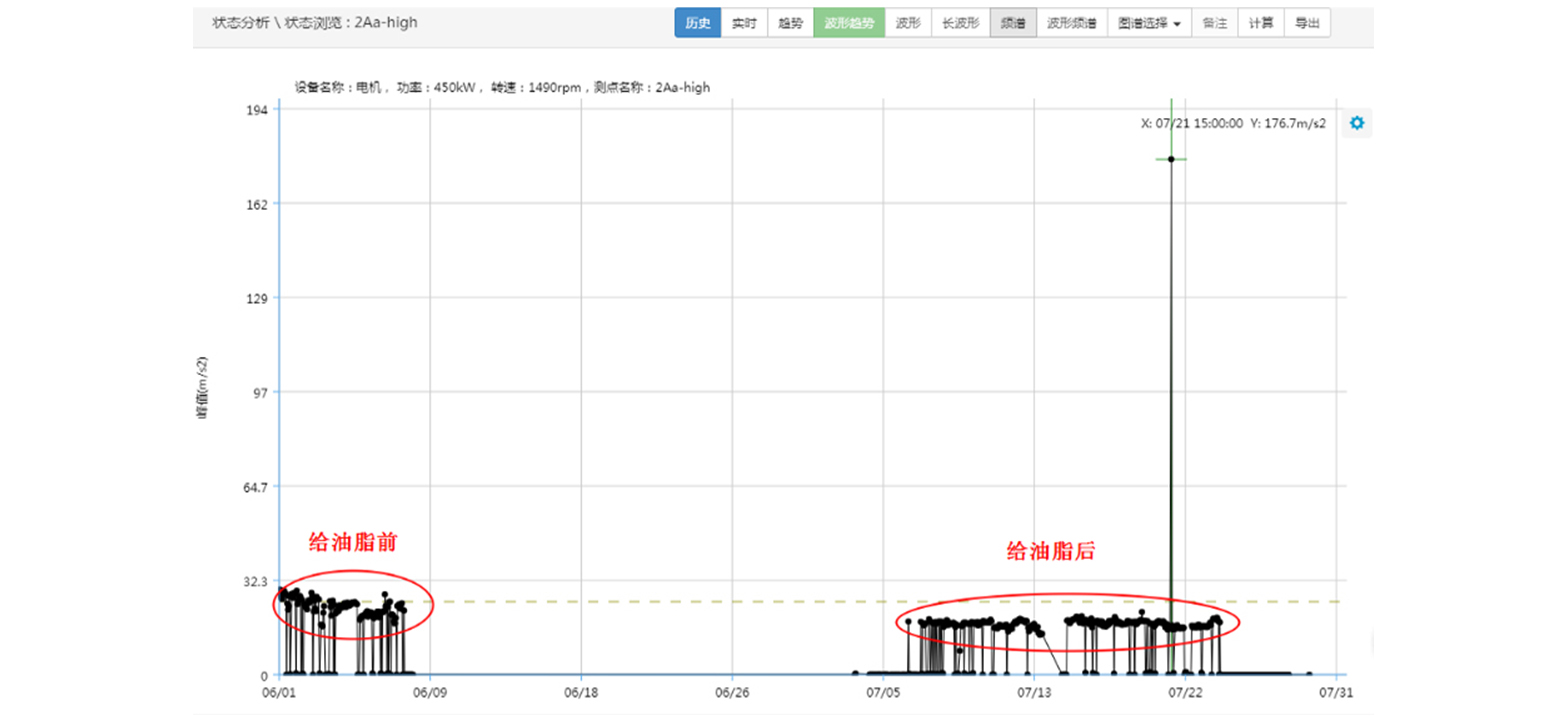
Task: Click the 计算 calculate button
Action: click(1260, 23)
